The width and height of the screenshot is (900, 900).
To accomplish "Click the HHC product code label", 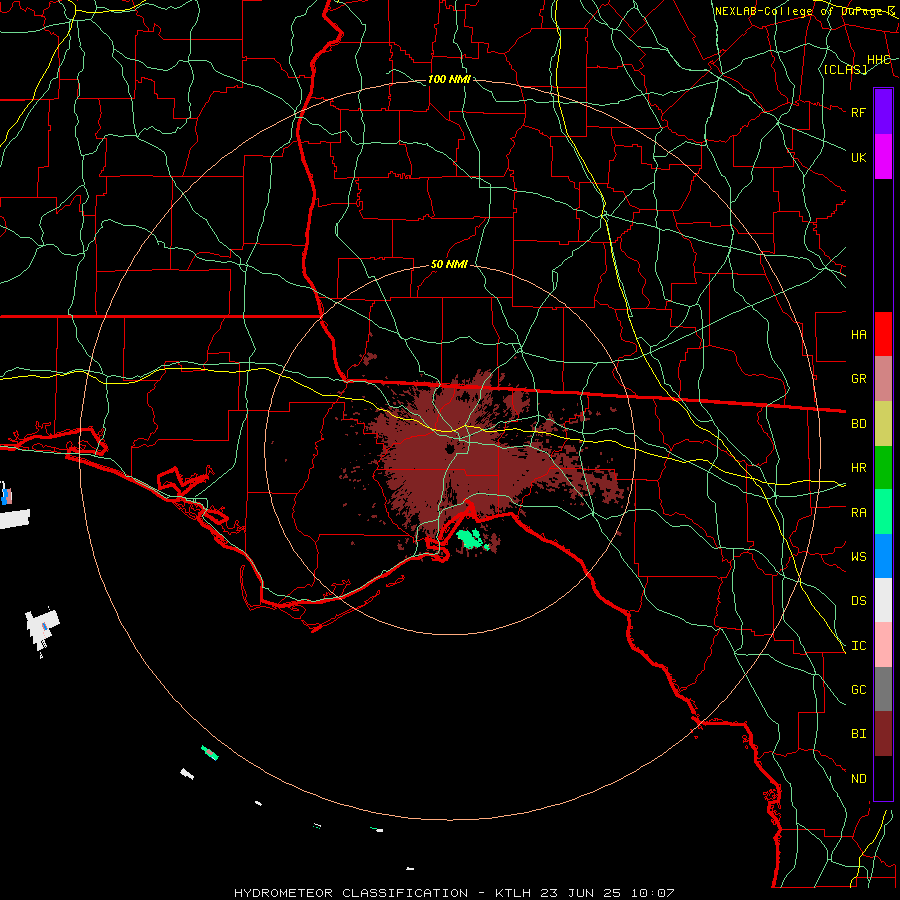I will 878,60.
